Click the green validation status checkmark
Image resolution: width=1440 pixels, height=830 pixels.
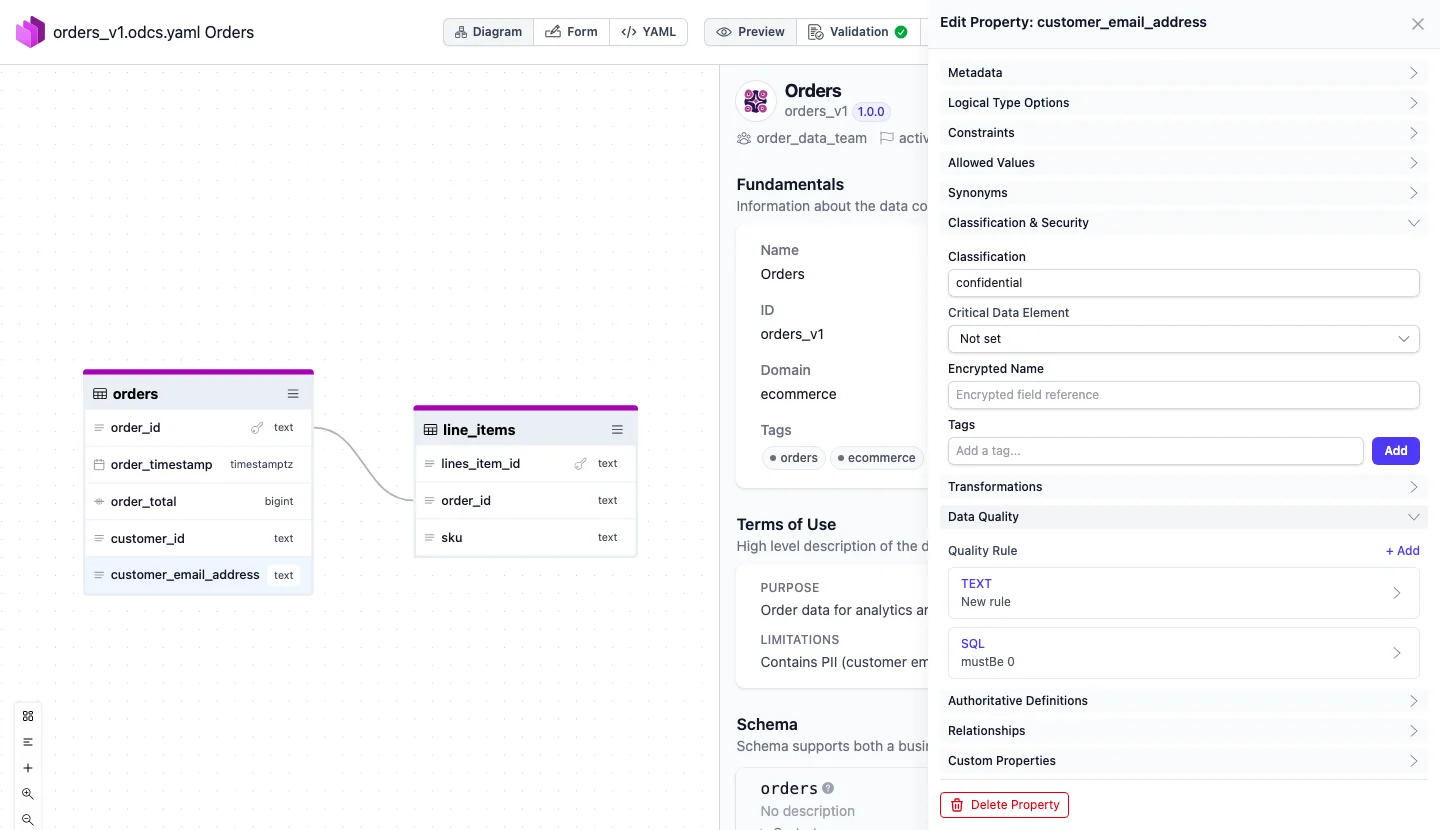901,32
